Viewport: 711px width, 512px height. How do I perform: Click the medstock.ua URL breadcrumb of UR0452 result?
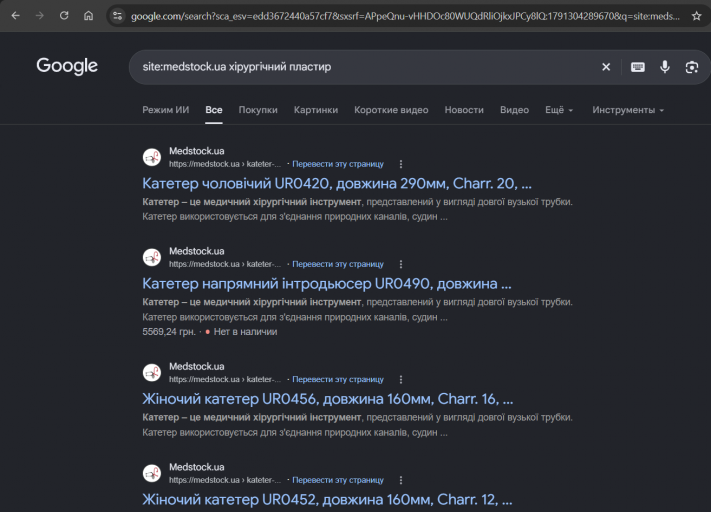(x=225, y=480)
